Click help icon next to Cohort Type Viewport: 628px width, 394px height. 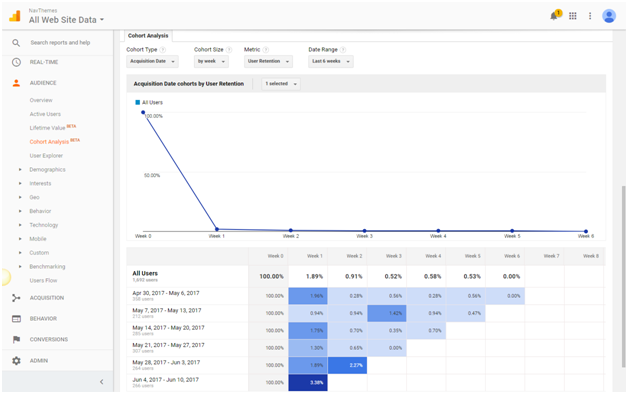pyautogui.click(x=163, y=50)
